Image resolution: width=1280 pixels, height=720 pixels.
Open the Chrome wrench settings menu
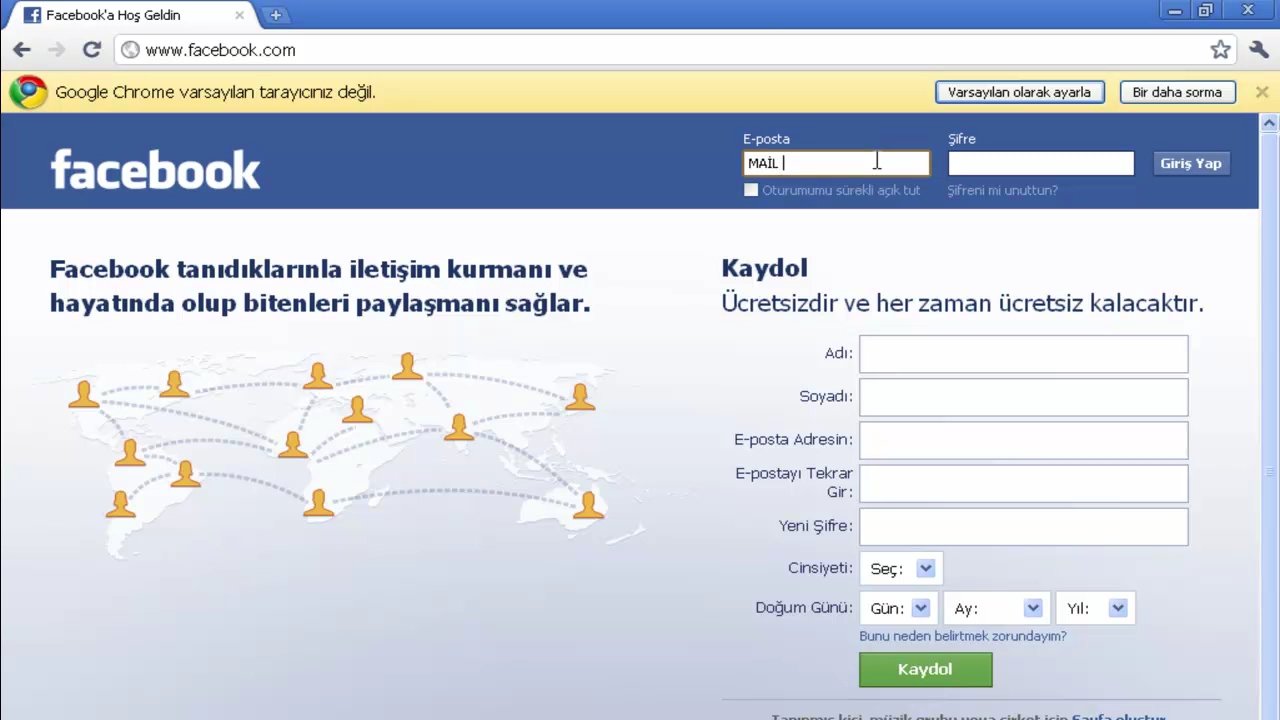pos(1259,50)
